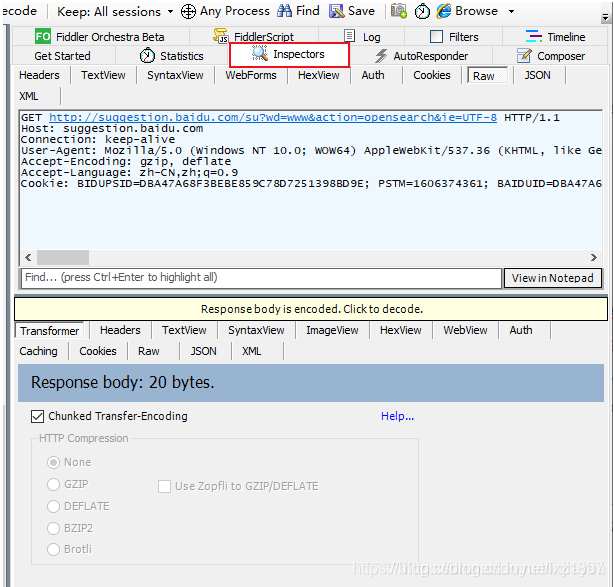Expand the Browse dropdown arrow
614x587 pixels.
click(511, 12)
